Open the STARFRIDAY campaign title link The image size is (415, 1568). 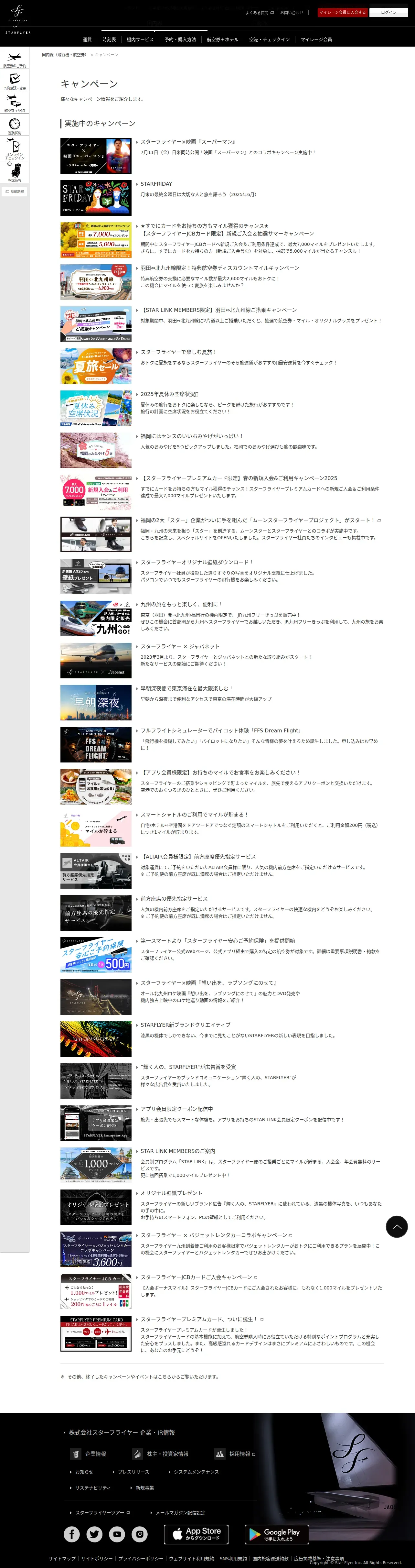pyautogui.click(x=156, y=184)
